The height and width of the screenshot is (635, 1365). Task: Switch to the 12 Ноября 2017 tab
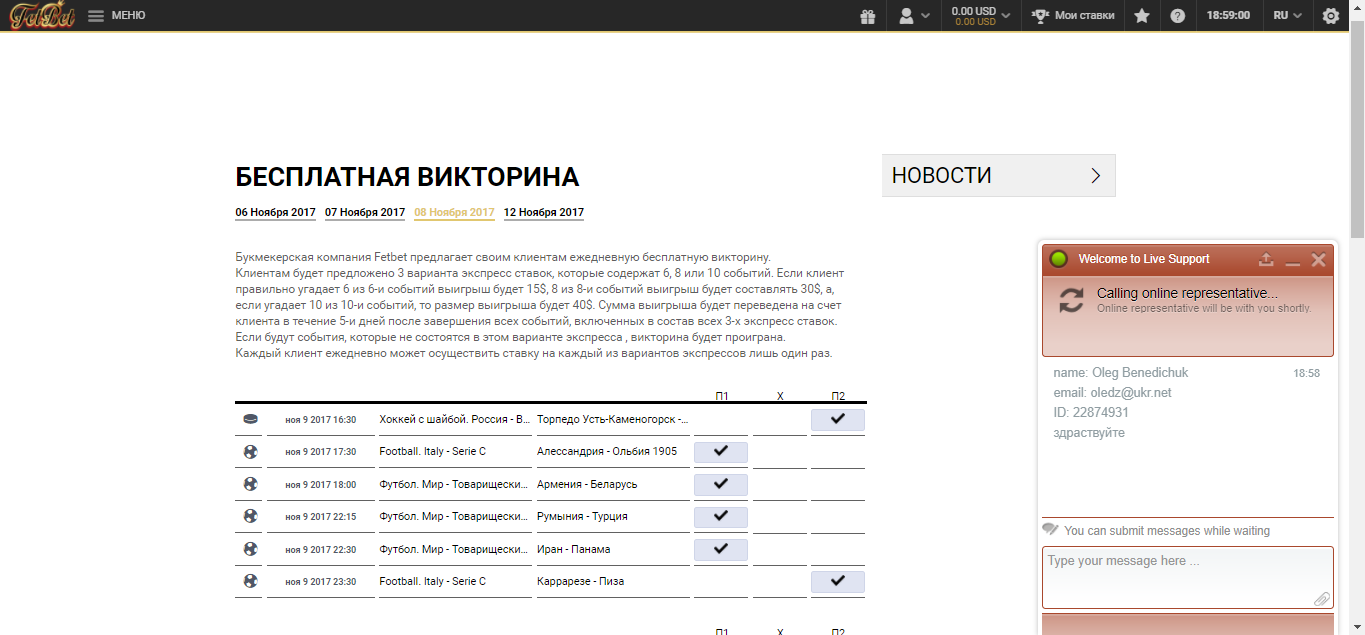(x=543, y=213)
